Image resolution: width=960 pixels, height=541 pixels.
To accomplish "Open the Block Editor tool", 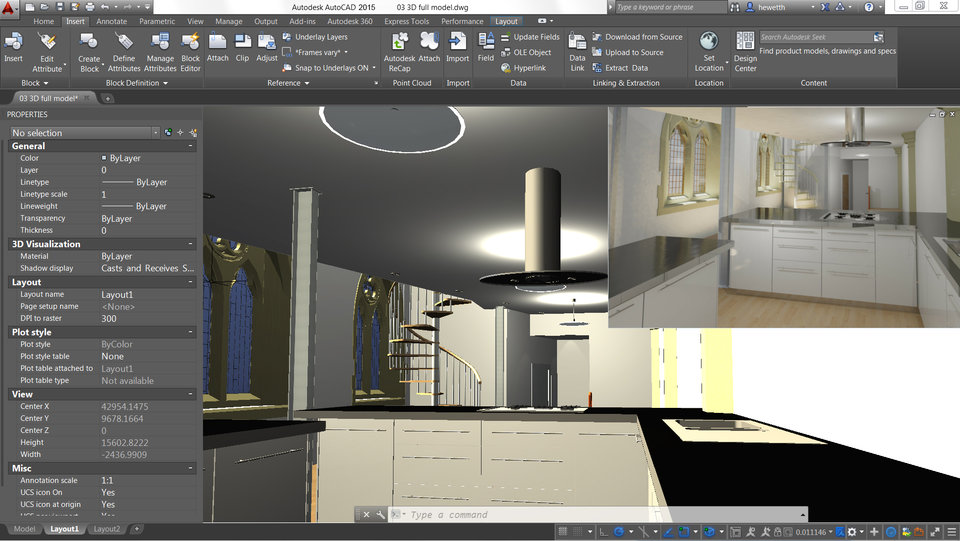I will [190, 43].
